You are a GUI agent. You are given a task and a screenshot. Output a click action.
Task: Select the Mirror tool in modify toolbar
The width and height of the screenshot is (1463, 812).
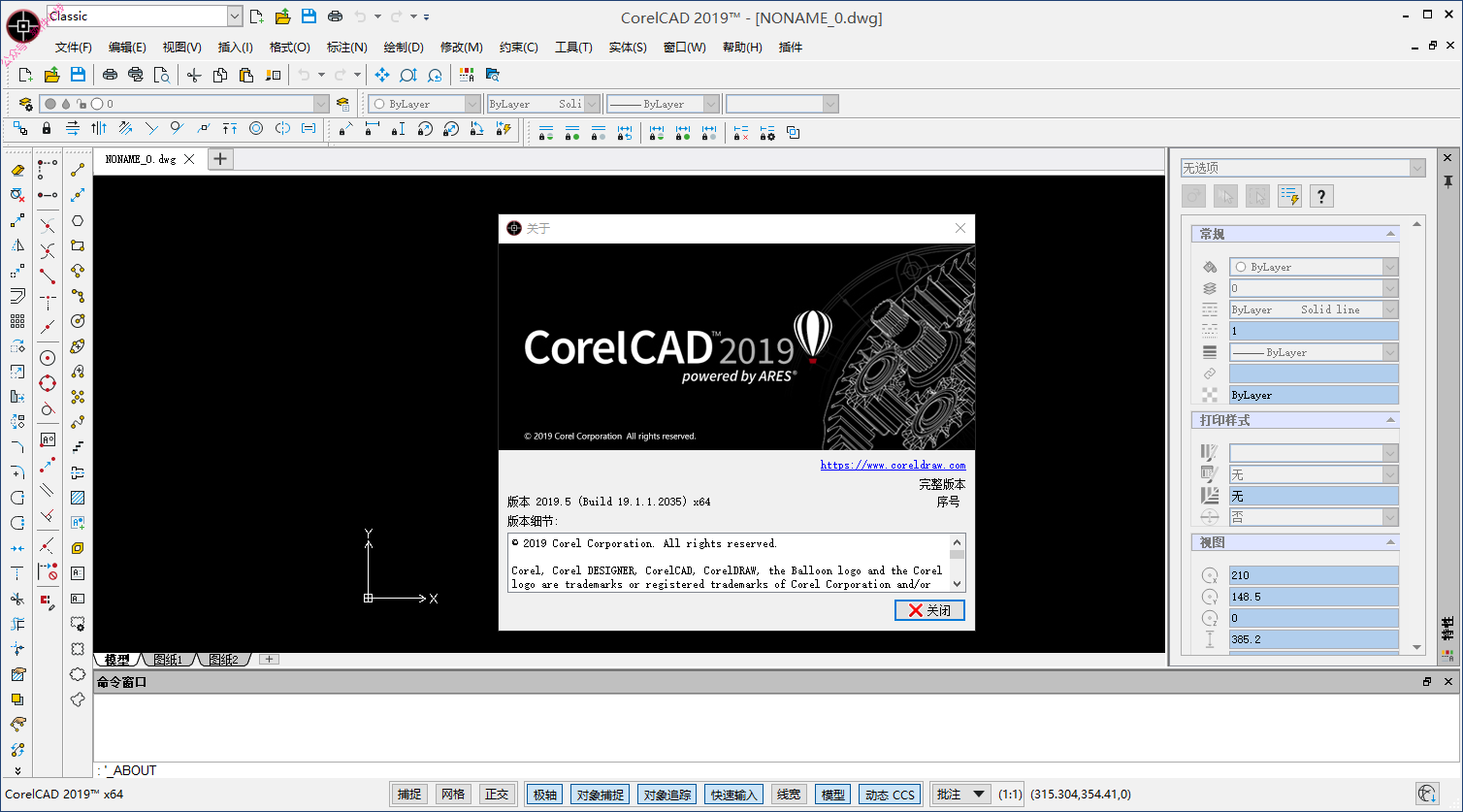pyautogui.click(x=17, y=245)
